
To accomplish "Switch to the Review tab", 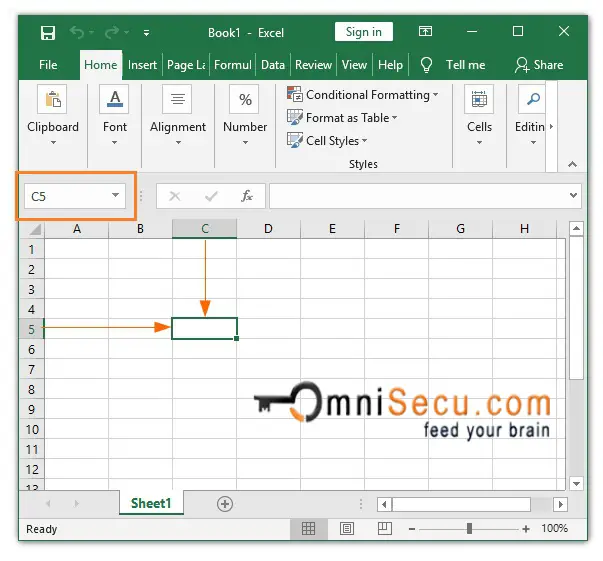I will [313, 65].
